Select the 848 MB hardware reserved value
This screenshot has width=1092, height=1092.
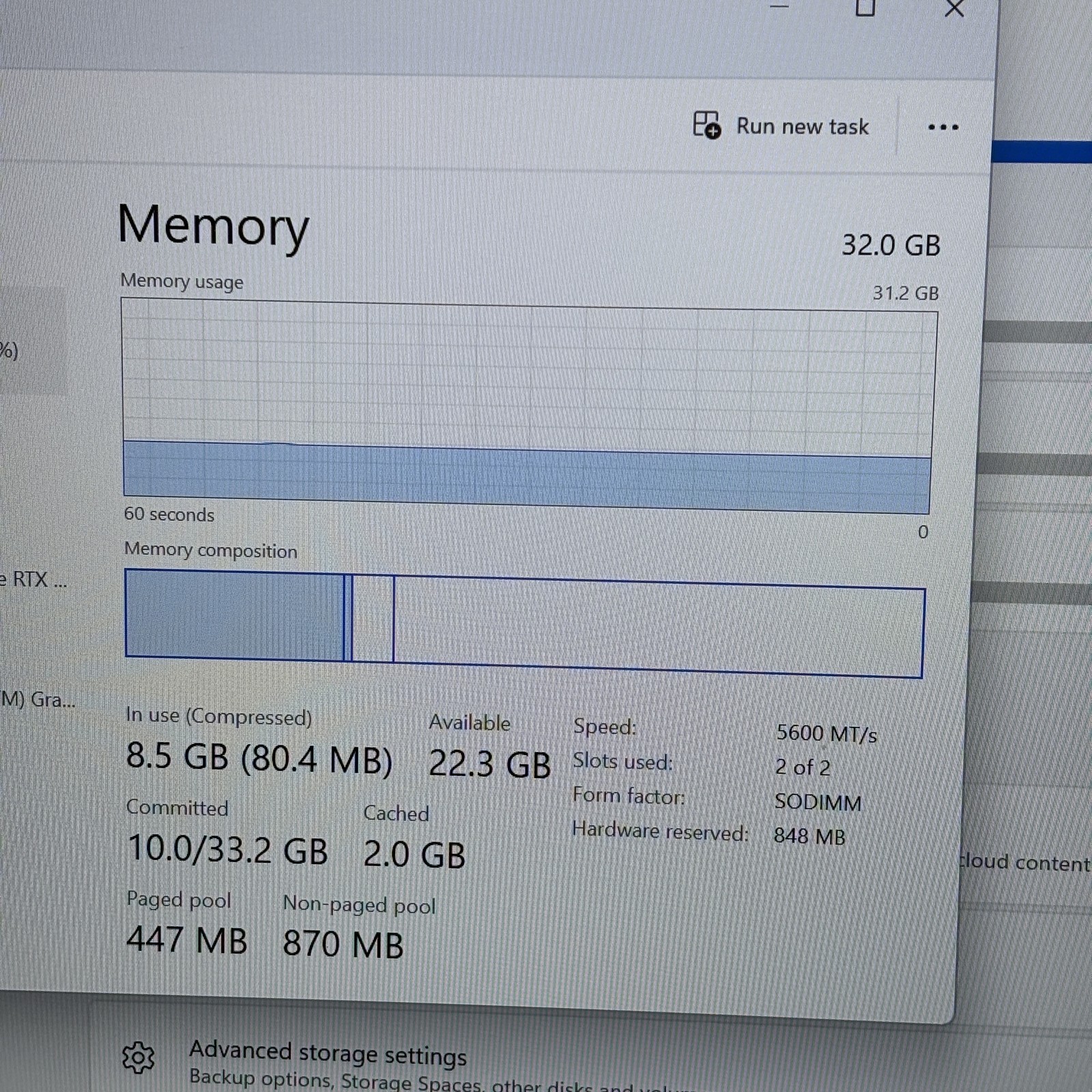(809, 837)
